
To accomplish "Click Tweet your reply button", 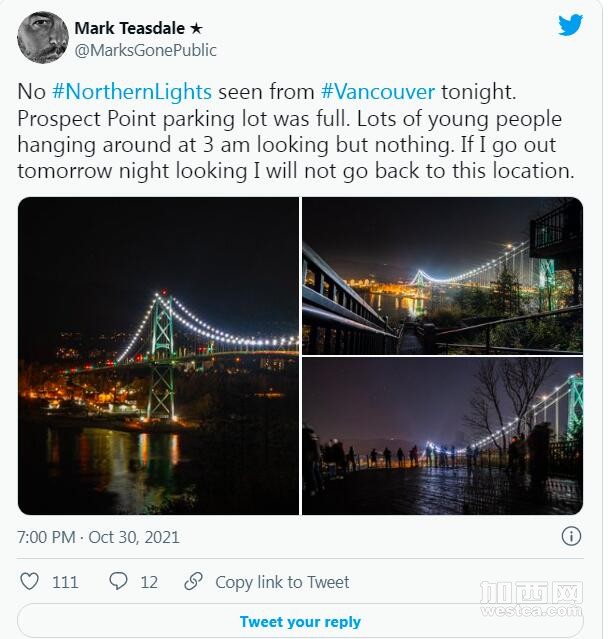I will point(300,621).
